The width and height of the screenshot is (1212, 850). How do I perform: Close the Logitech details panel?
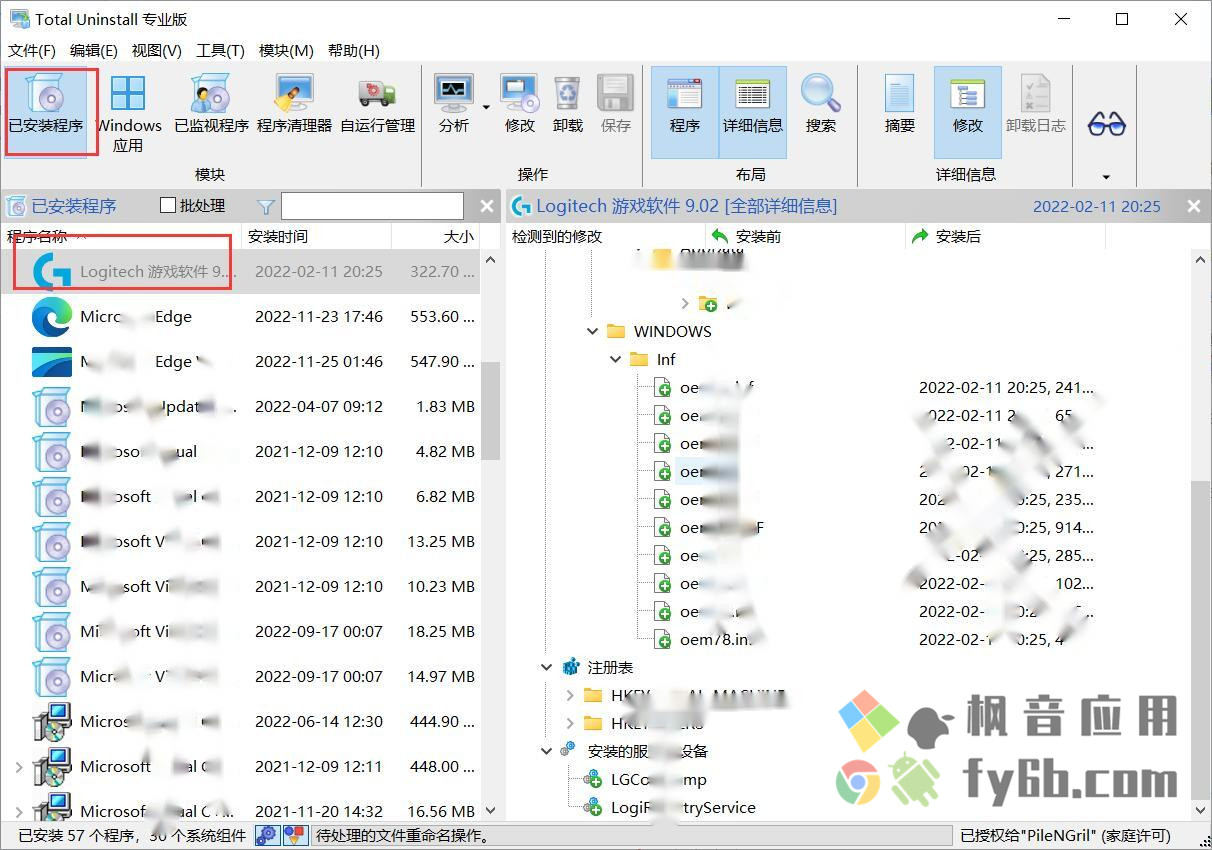pyautogui.click(x=1193, y=206)
